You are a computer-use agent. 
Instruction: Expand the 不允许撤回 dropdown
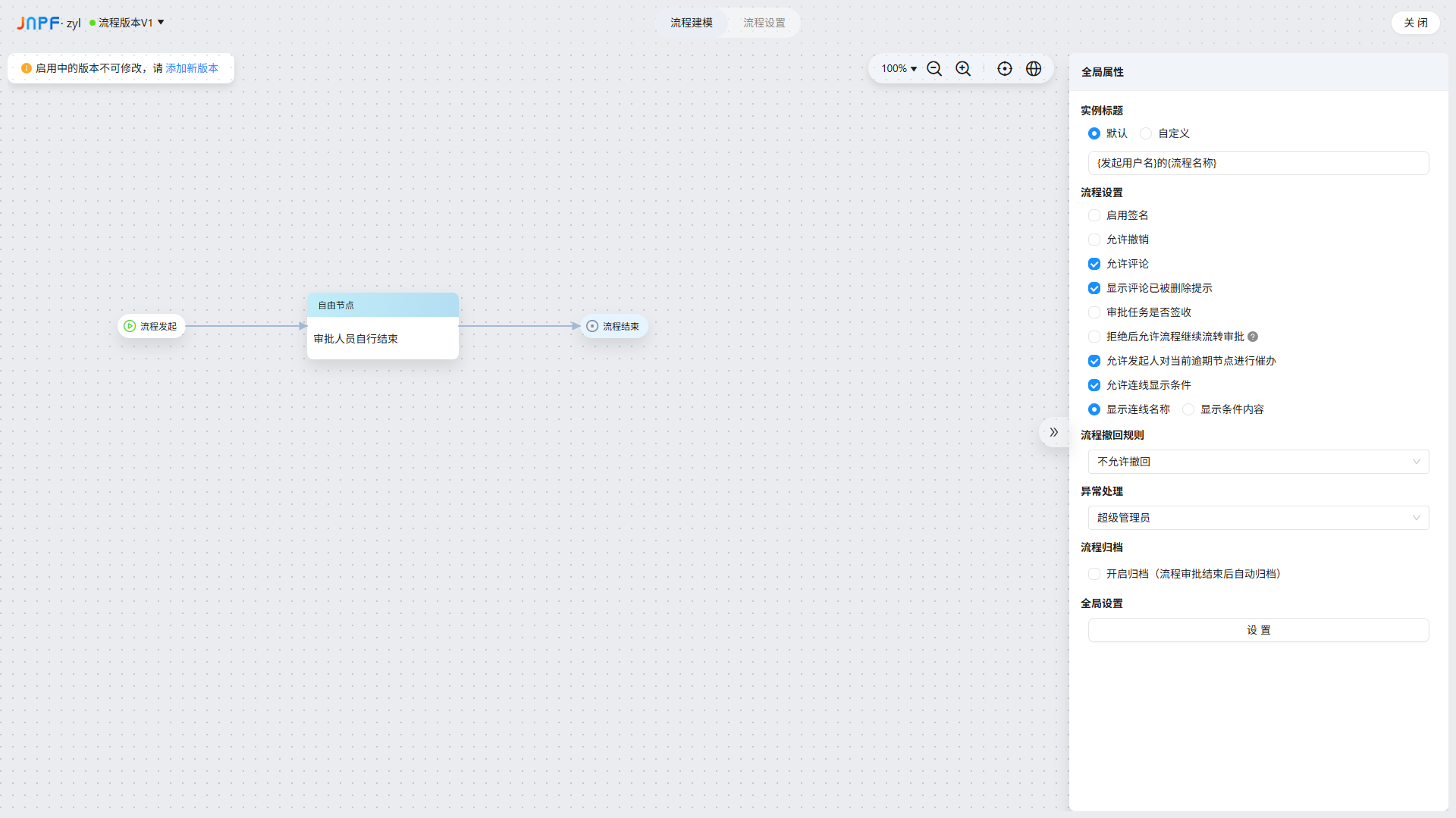point(1258,462)
